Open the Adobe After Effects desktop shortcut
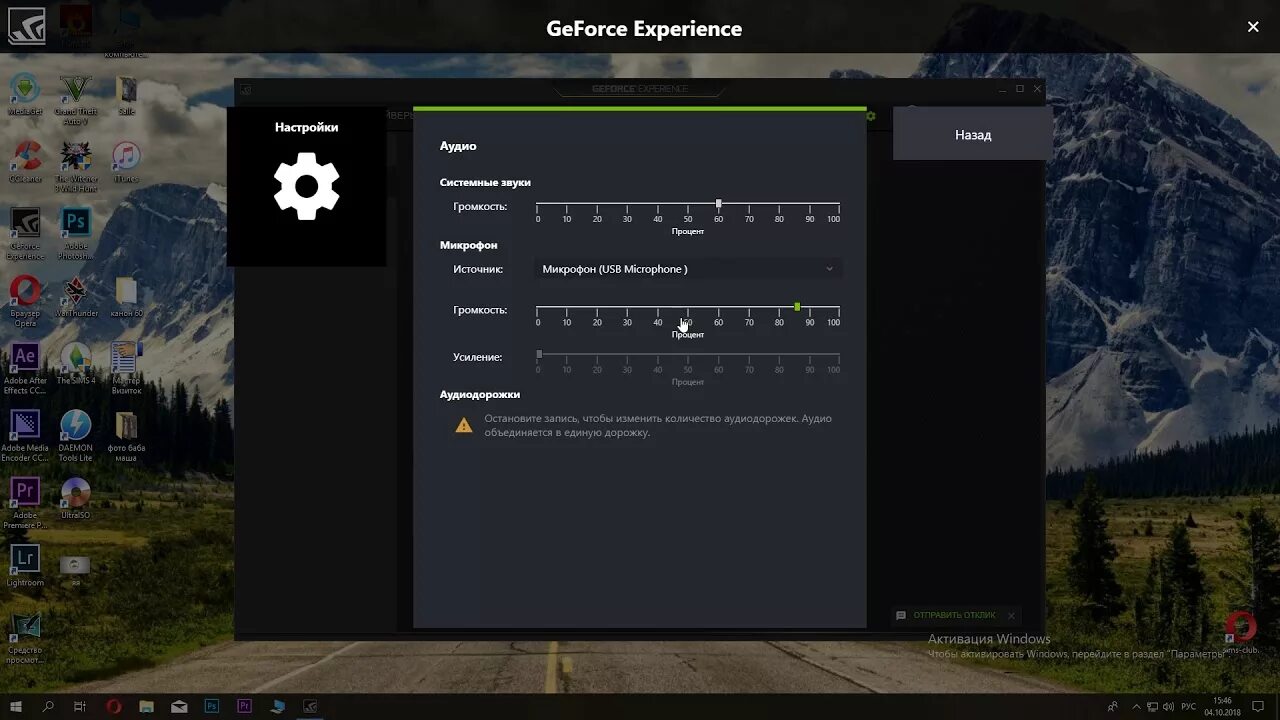The height and width of the screenshot is (720, 1280). click(25, 368)
